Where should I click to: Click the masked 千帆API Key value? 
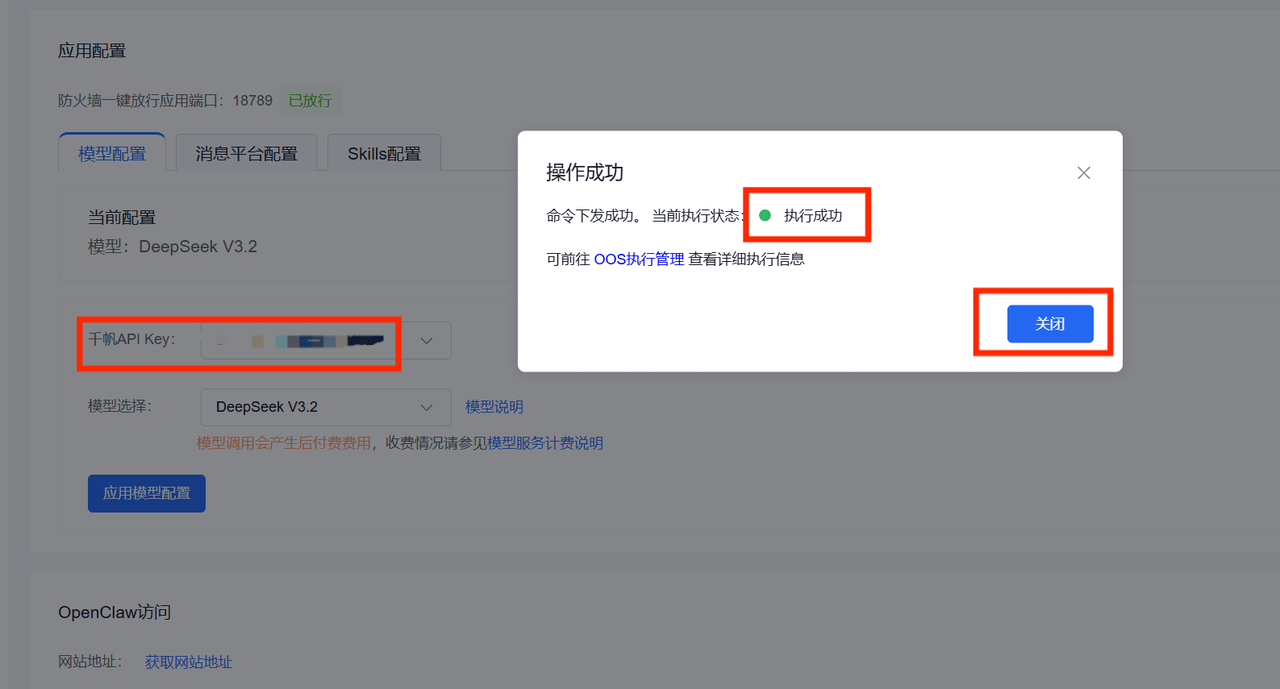pyautogui.click(x=300, y=341)
